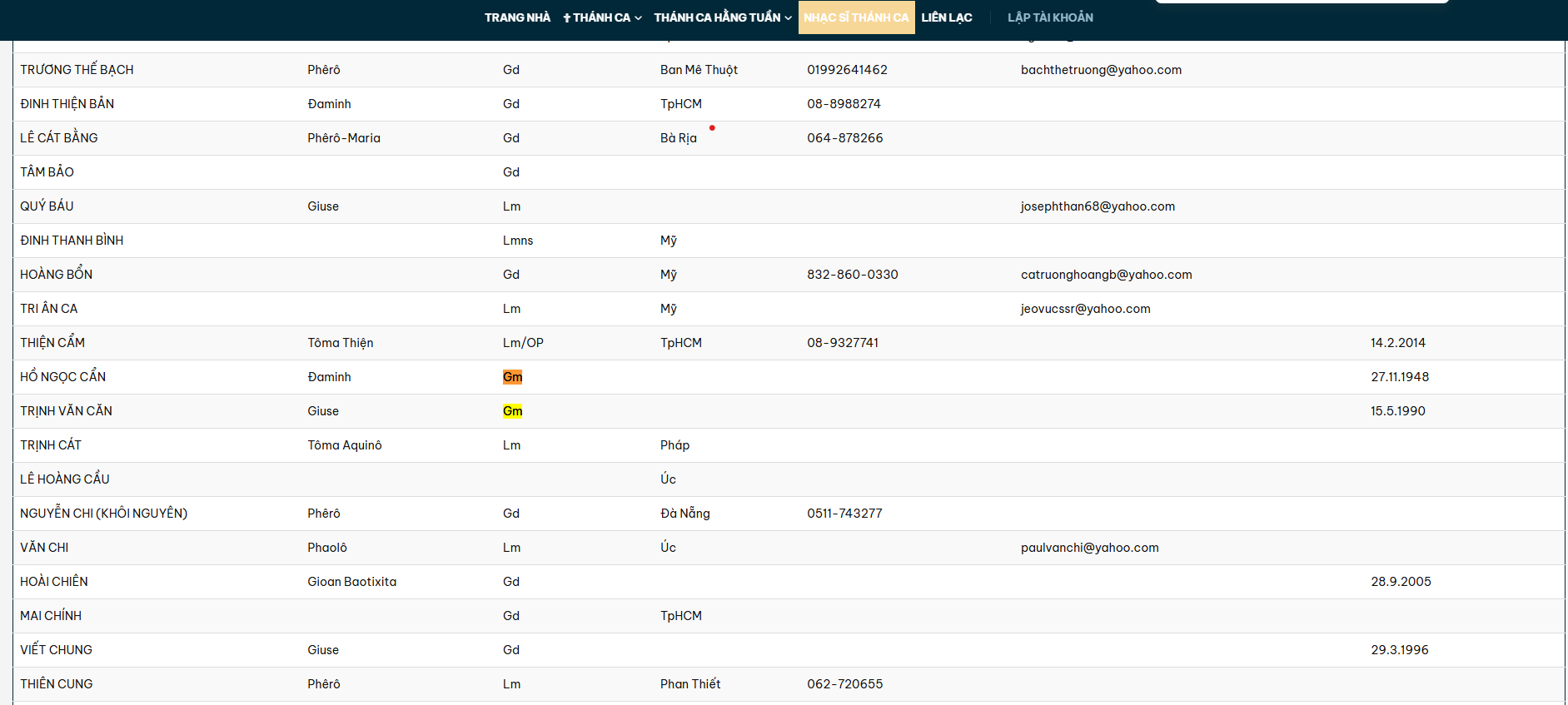Viewport: 1568px width, 705px height.
Task: Click the date 14.2.2014
Action: coord(1397,343)
